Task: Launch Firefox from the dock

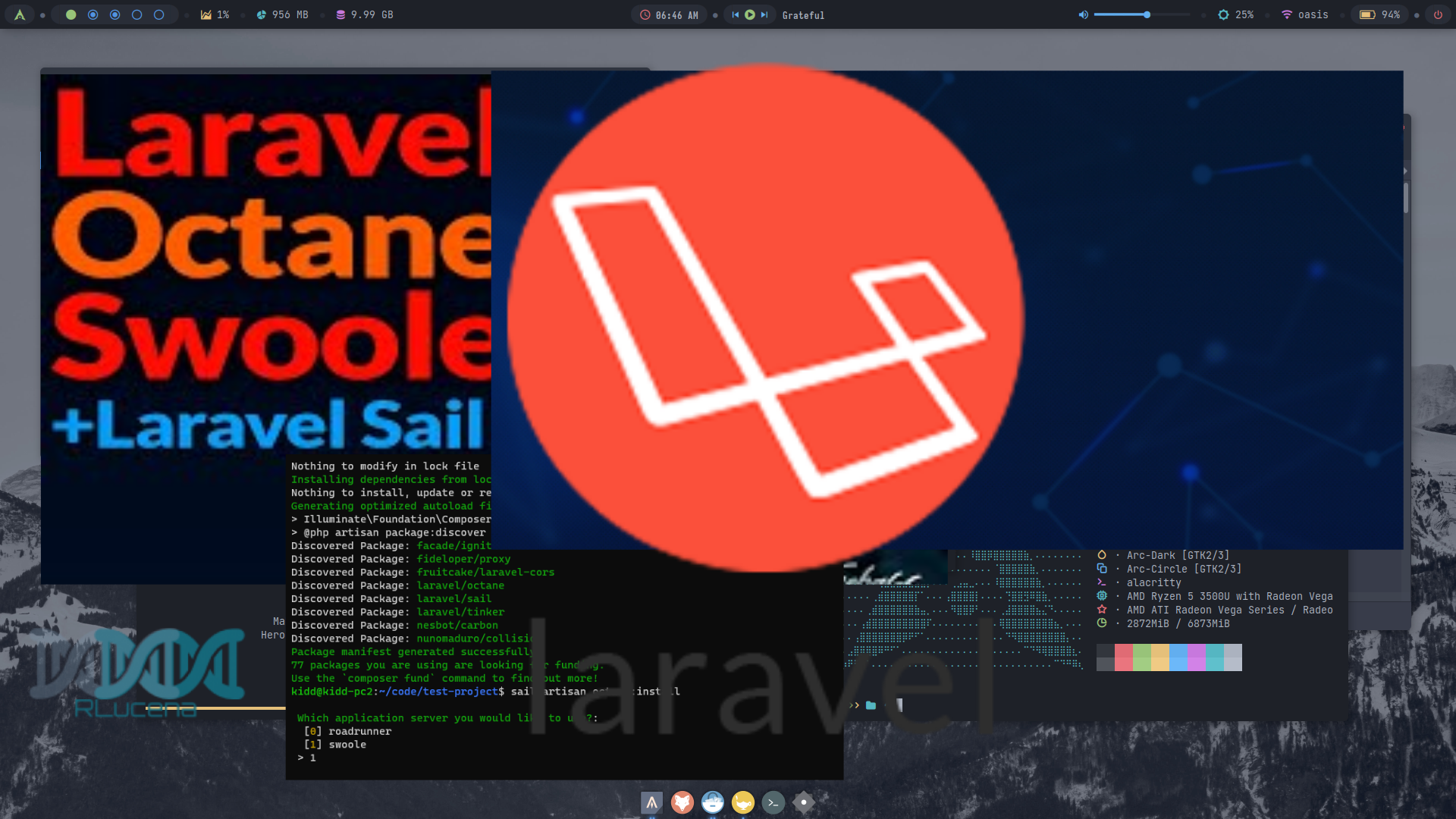Action: (682, 802)
